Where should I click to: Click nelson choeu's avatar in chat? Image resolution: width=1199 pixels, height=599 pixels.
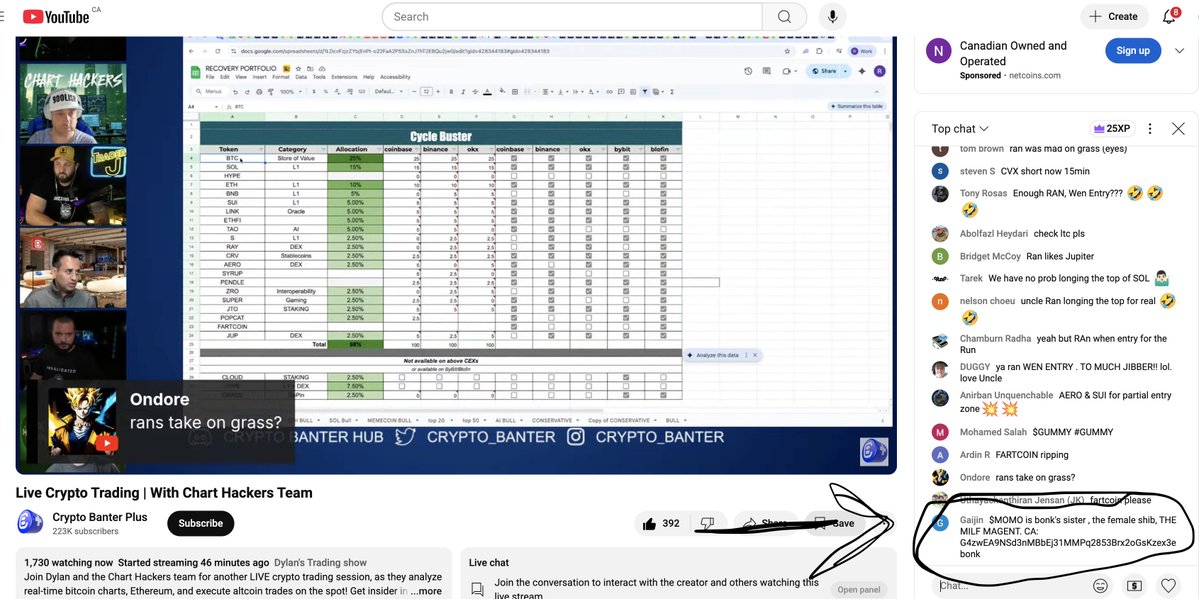[941, 301]
